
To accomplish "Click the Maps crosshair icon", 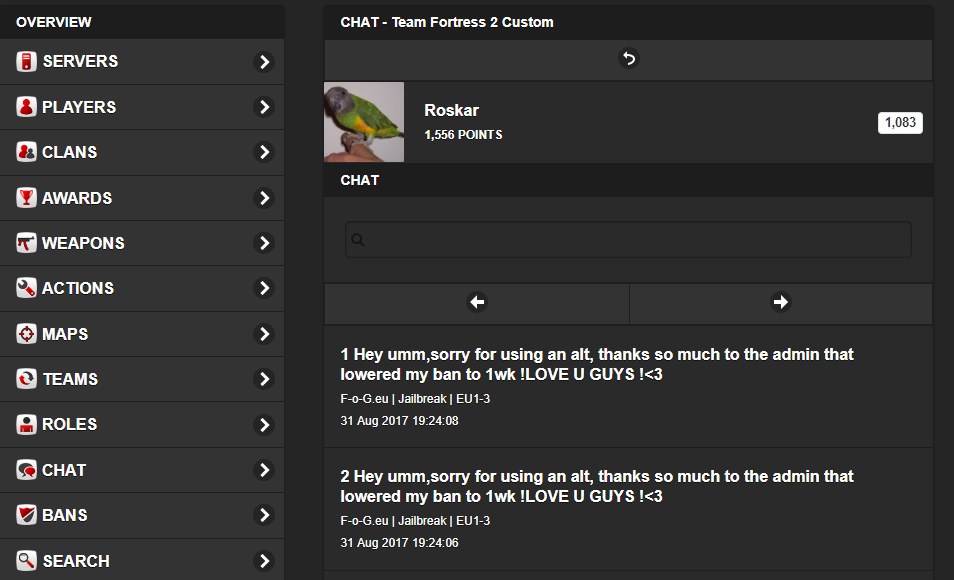I will coord(26,334).
